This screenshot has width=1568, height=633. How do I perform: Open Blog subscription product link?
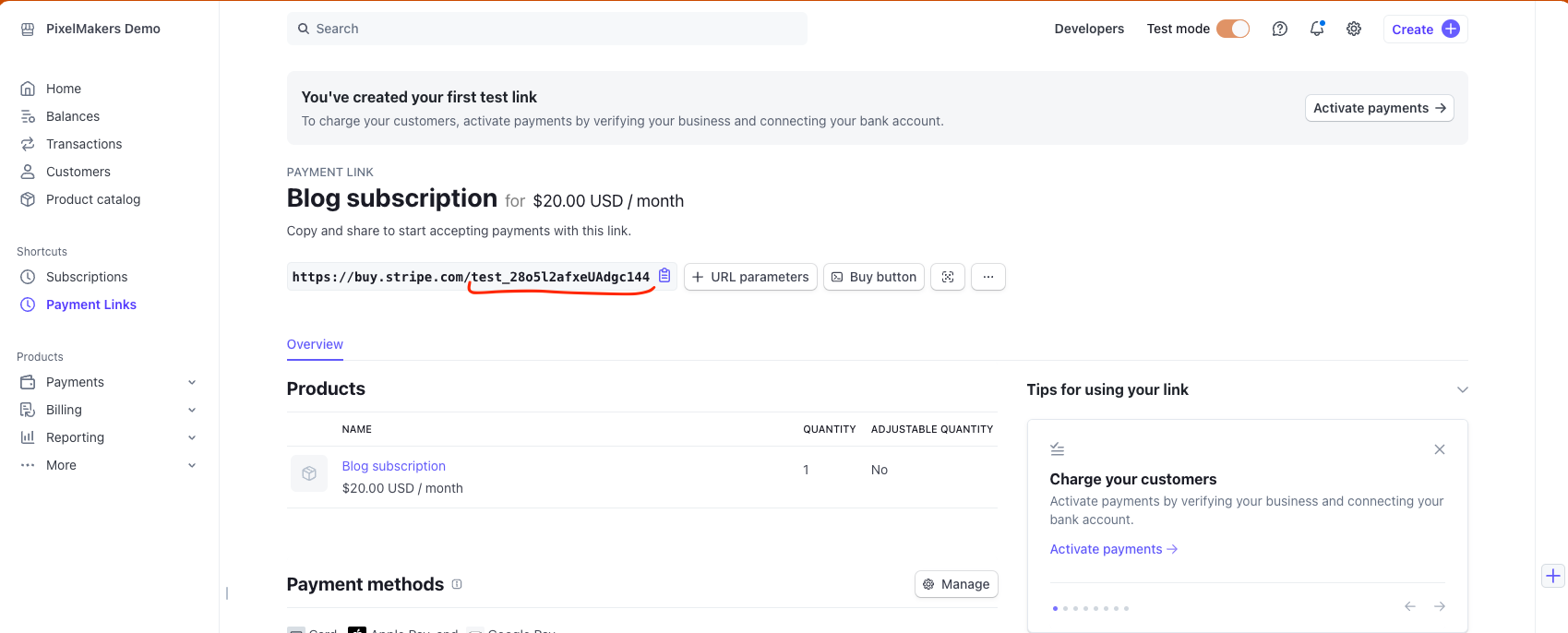[x=394, y=466]
